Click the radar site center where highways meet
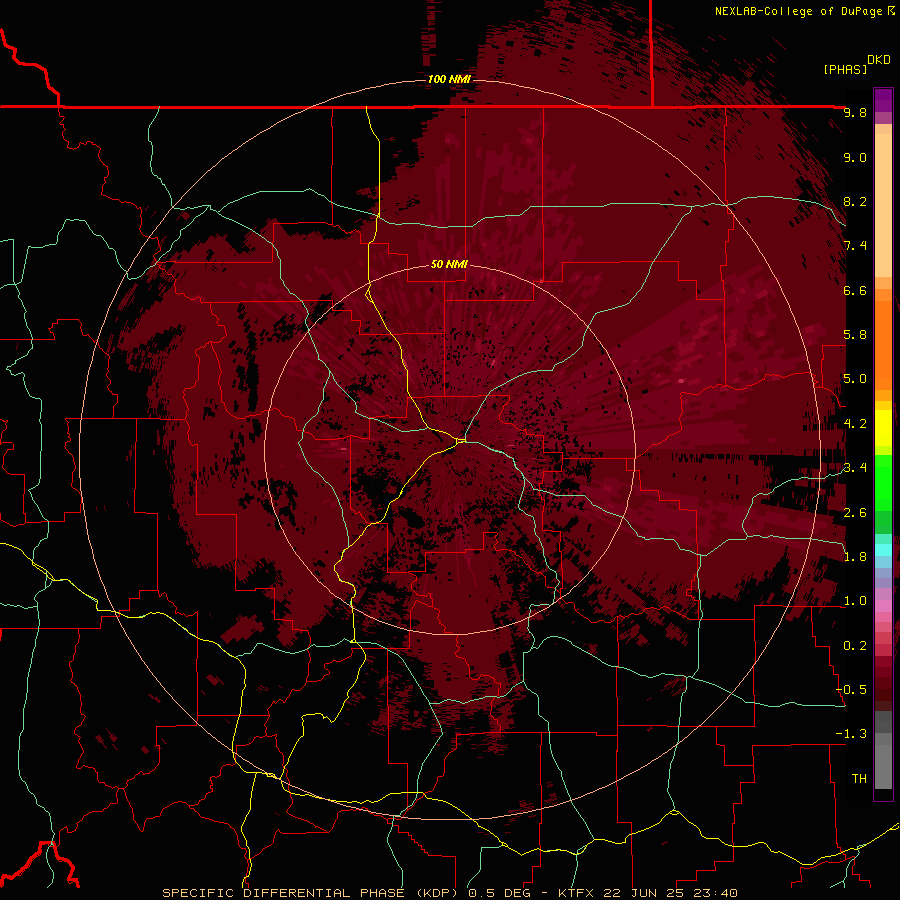Image resolution: width=900 pixels, height=900 pixels. click(461, 440)
